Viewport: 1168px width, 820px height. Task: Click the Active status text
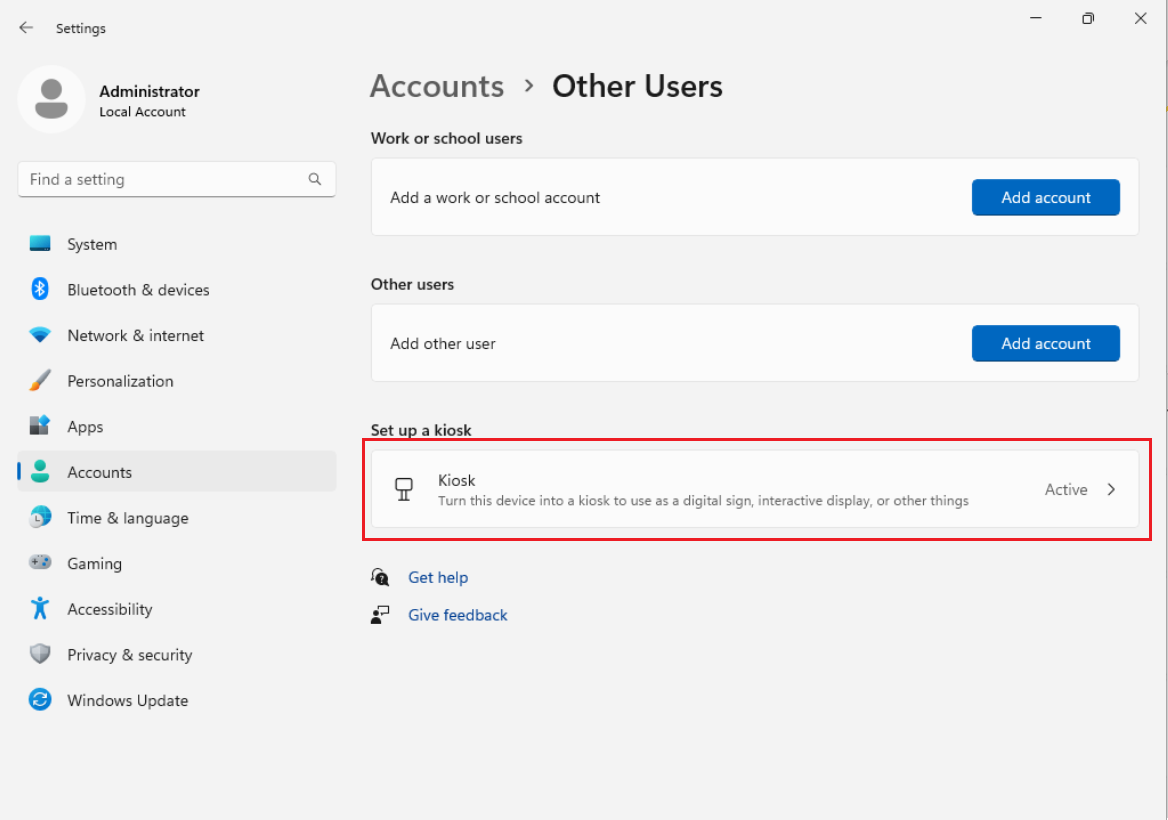pos(1066,489)
